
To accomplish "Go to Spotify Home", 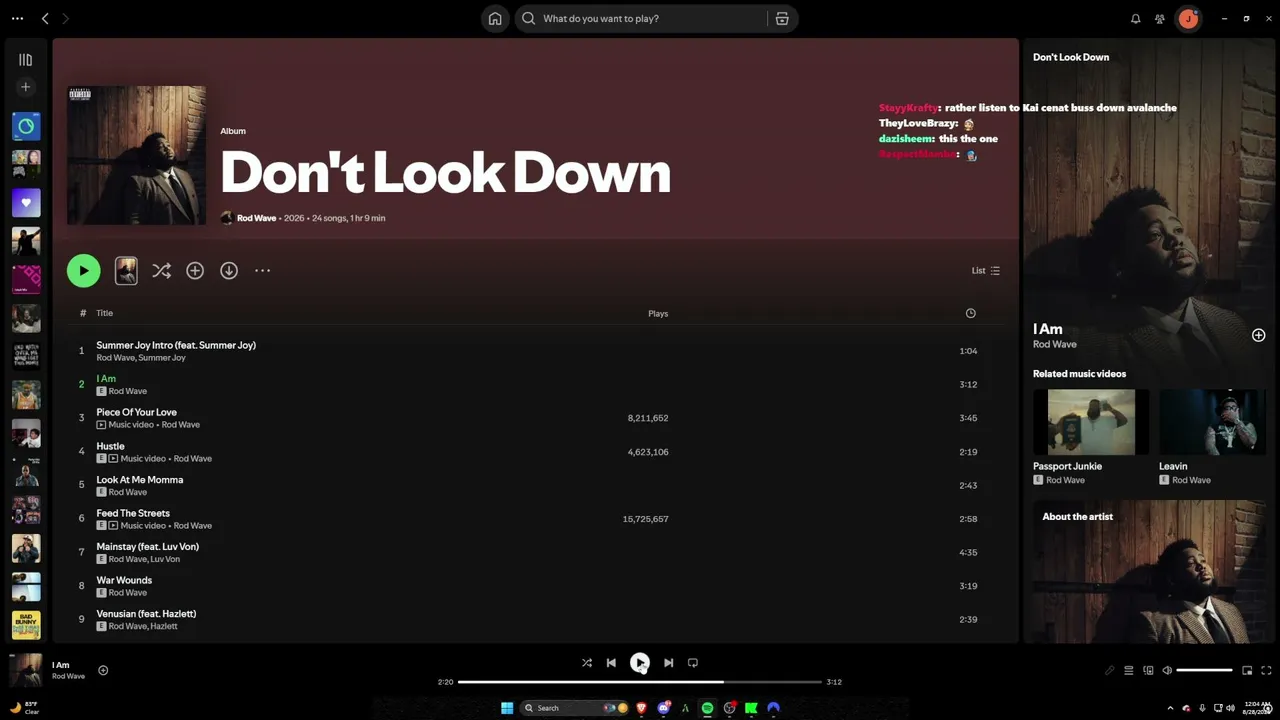I will pyautogui.click(x=495, y=19).
